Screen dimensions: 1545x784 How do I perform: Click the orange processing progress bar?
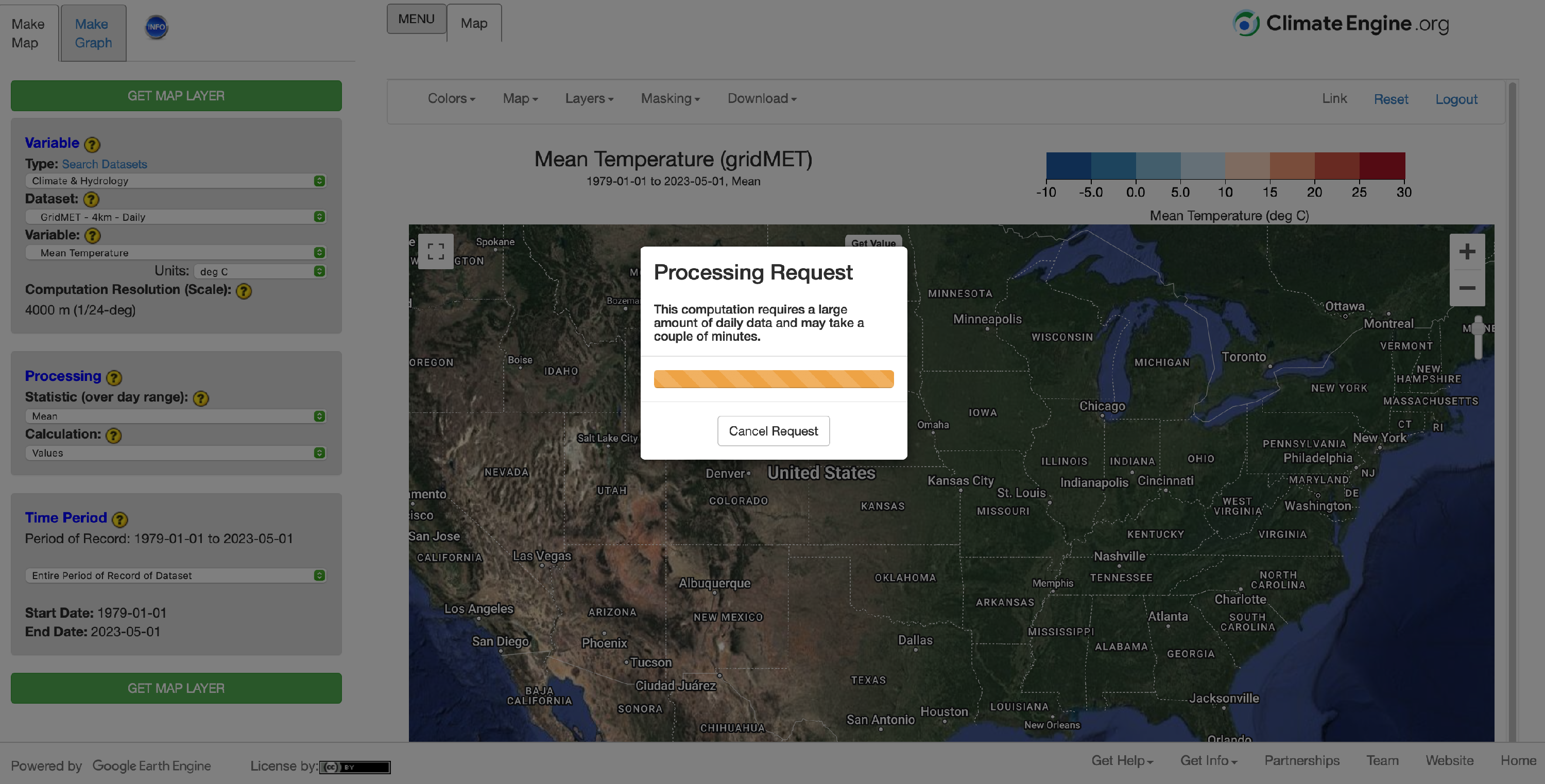[x=773, y=379]
